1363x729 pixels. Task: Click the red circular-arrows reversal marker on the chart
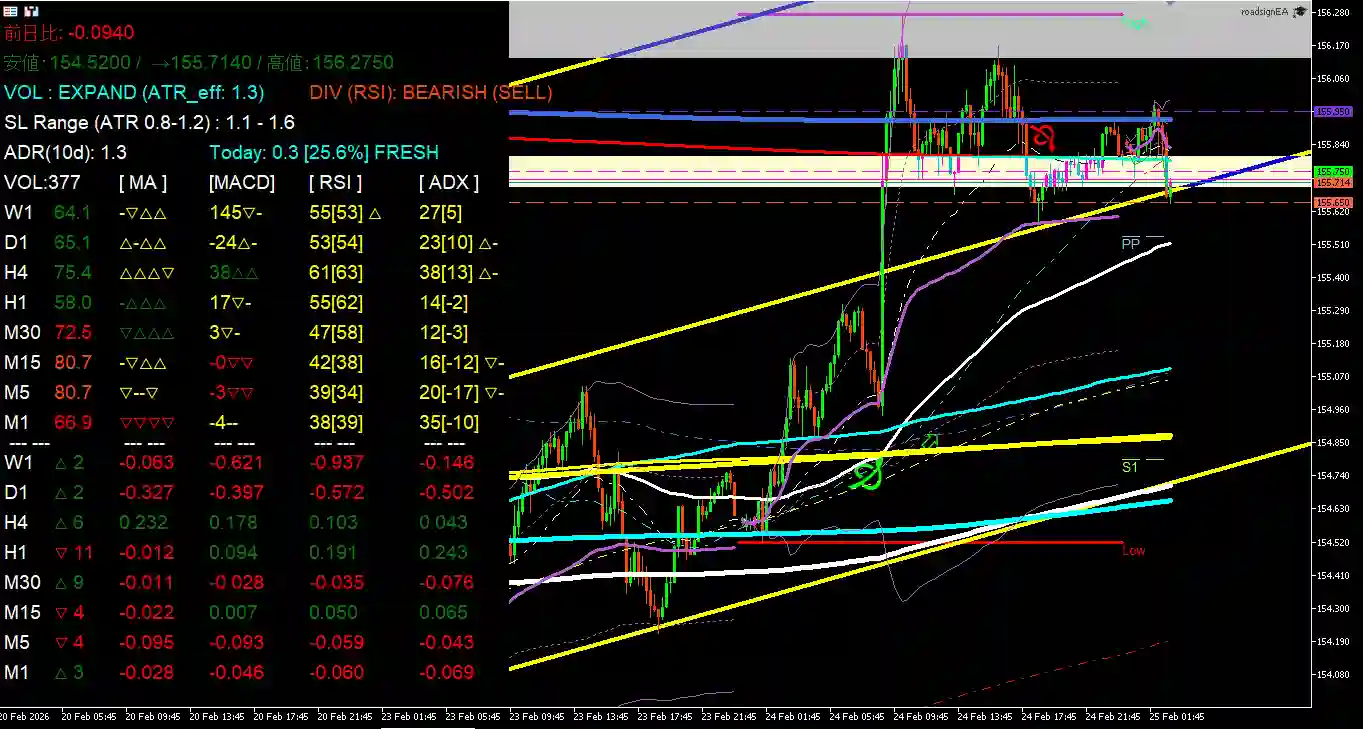click(1040, 140)
